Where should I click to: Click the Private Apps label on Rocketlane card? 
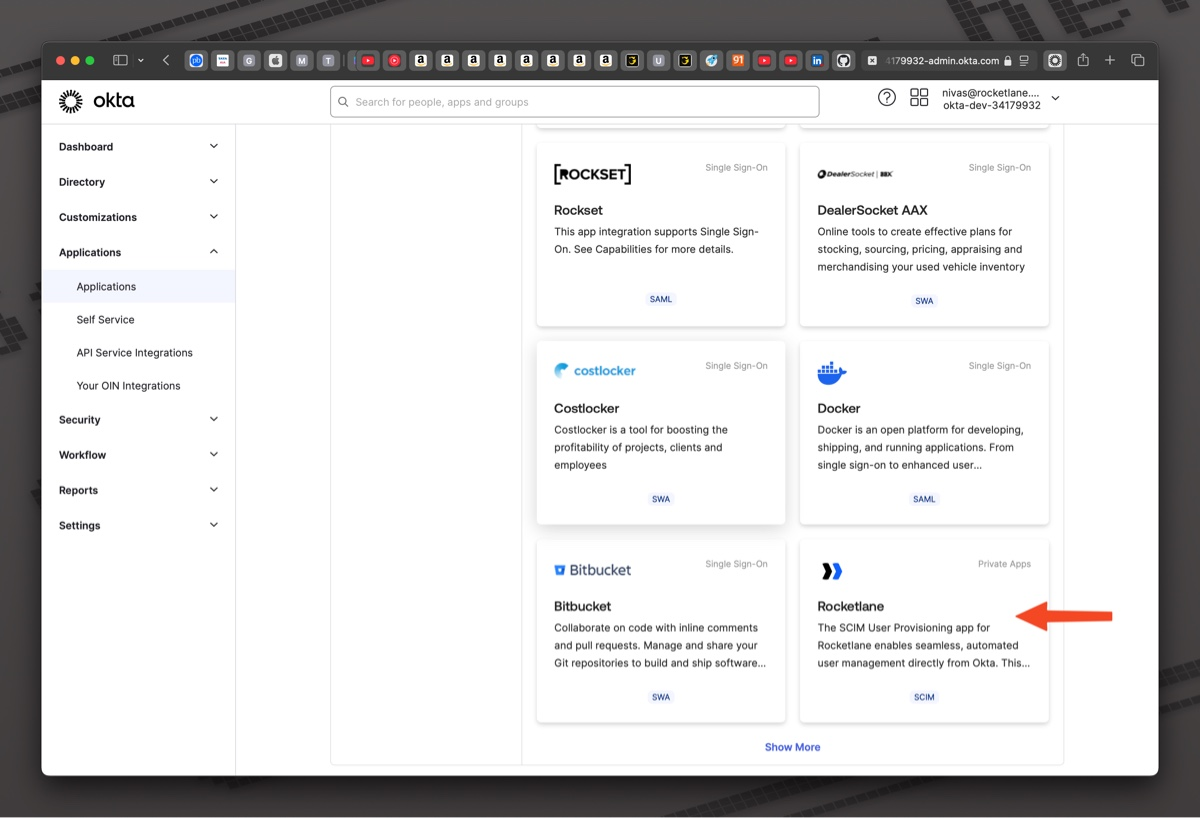click(x=1004, y=564)
